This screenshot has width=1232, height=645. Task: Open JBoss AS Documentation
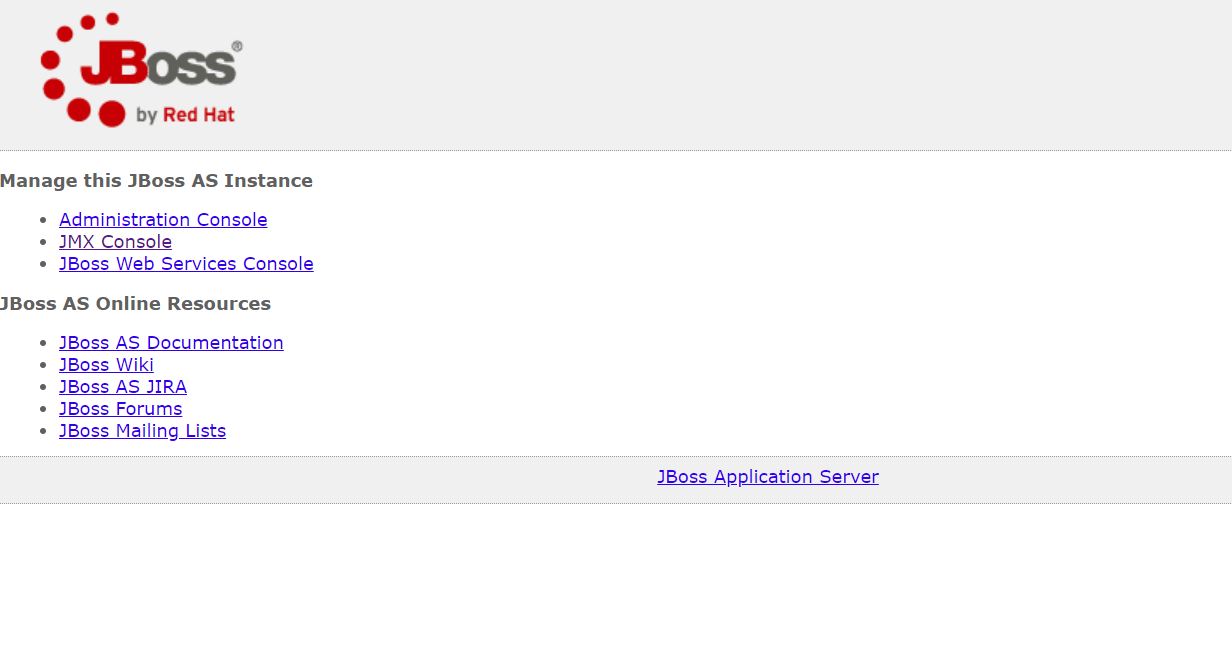click(x=171, y=343)
